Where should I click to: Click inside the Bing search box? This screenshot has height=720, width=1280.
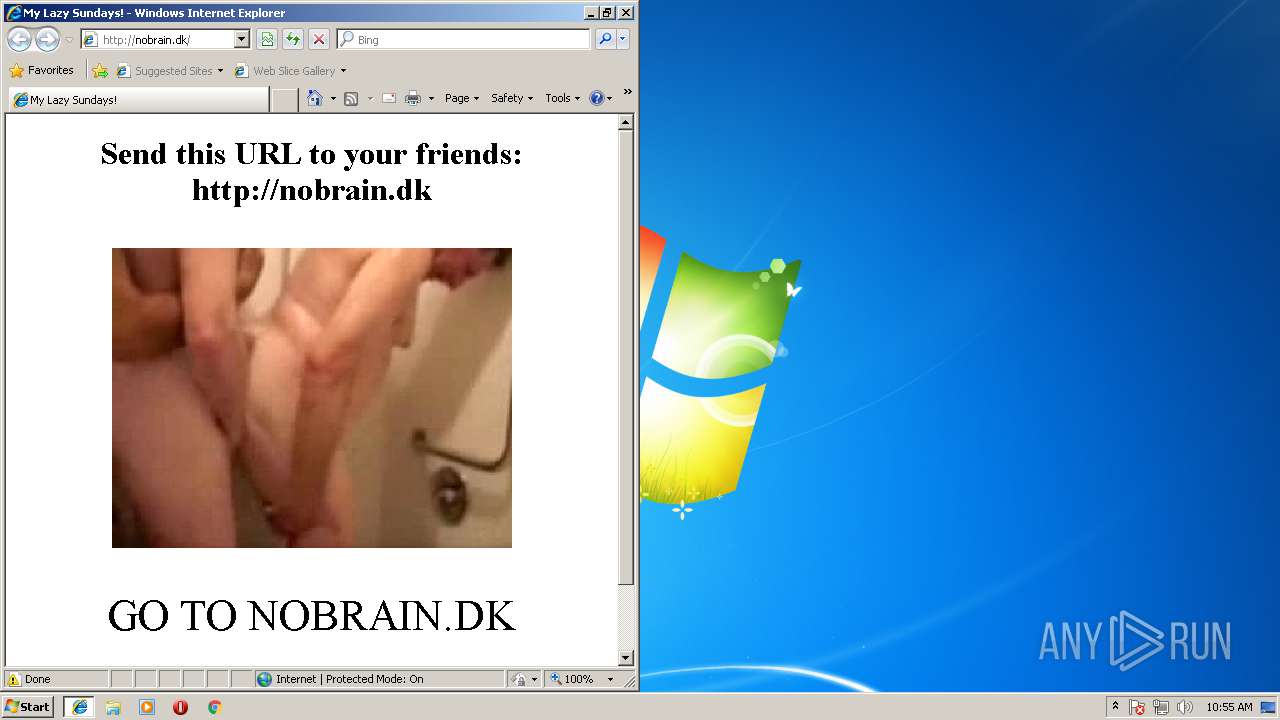[463, 39]
